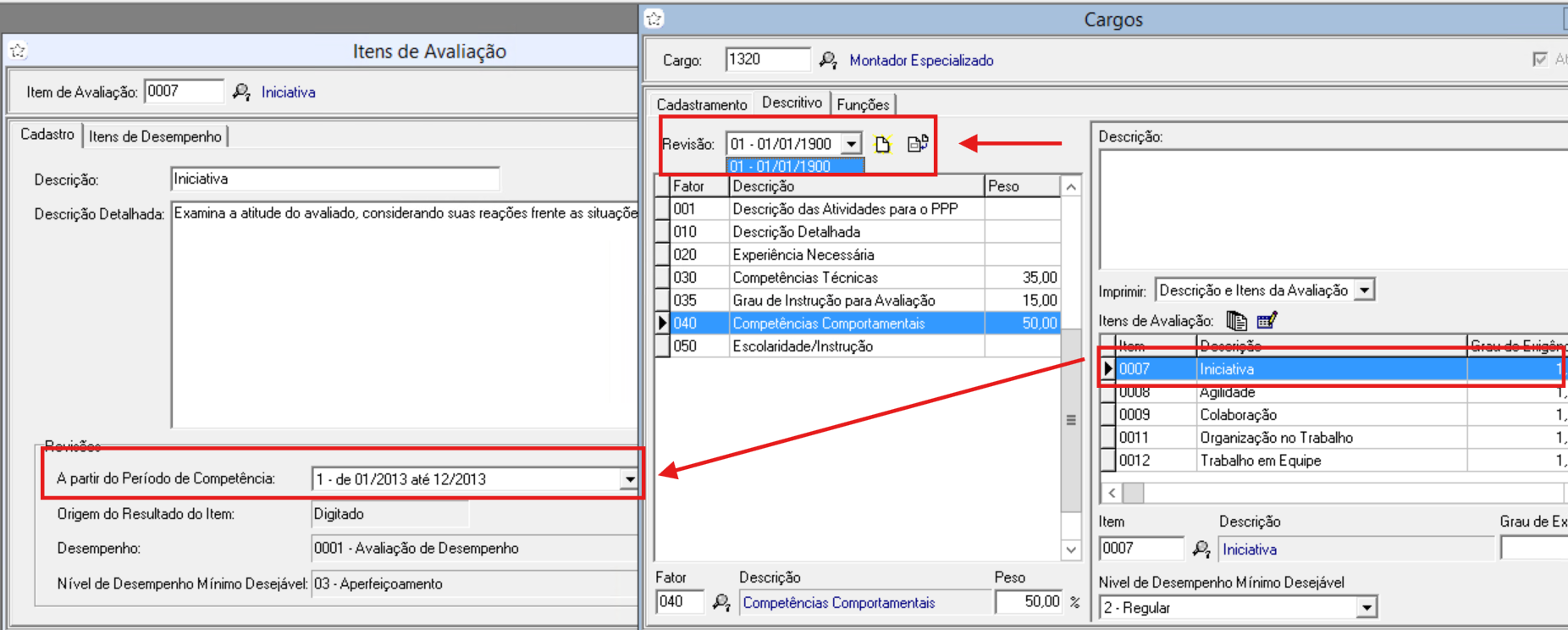Click the factor list scroll down arrow
This screenshot has height=630, width=1568.
[x=1071, y=550]
